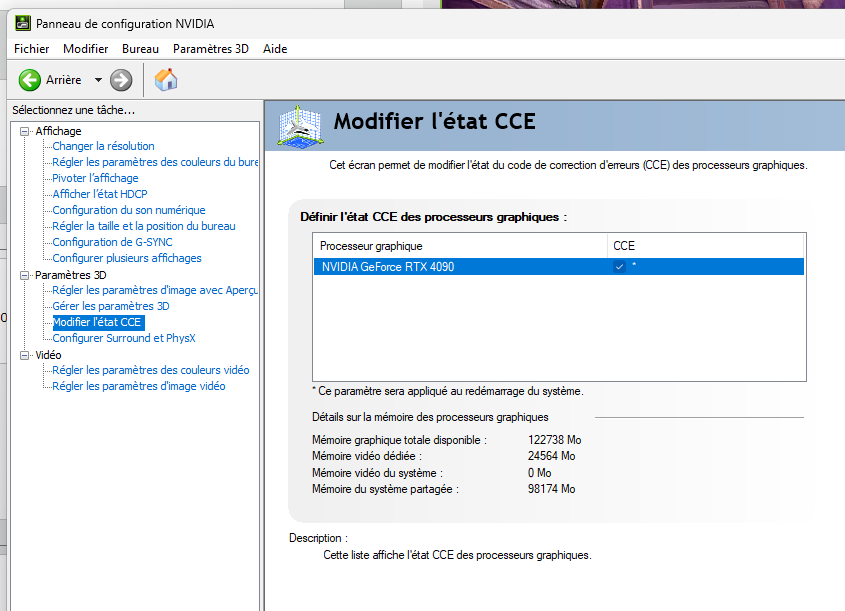
Task: Open Régler les paramètres des couleurs vidéo
Action: click(151, 370)
